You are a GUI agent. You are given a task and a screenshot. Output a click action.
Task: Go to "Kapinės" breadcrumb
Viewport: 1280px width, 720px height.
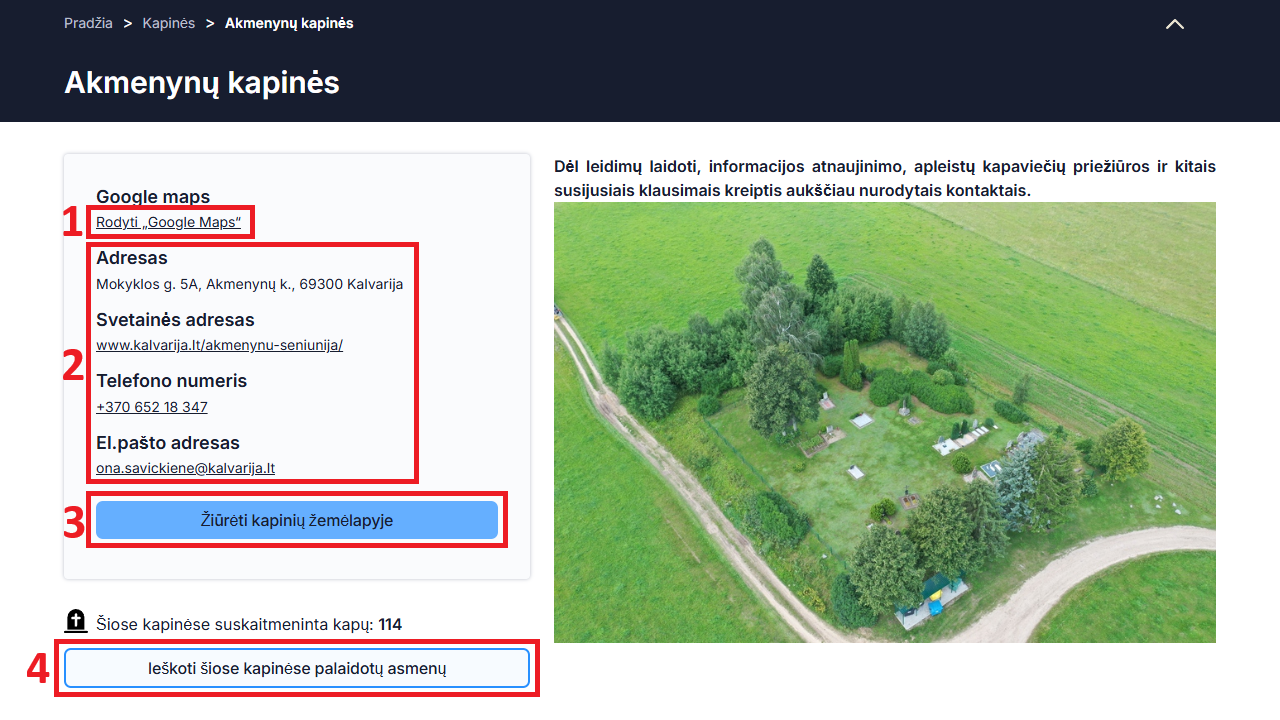click(169, 23)
